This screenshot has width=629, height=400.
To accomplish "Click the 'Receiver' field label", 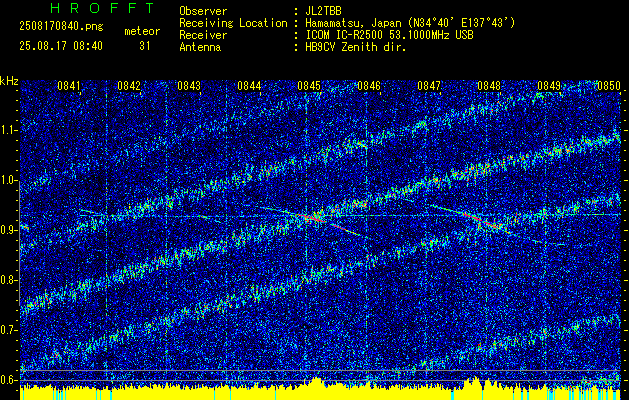I will 203,35.
